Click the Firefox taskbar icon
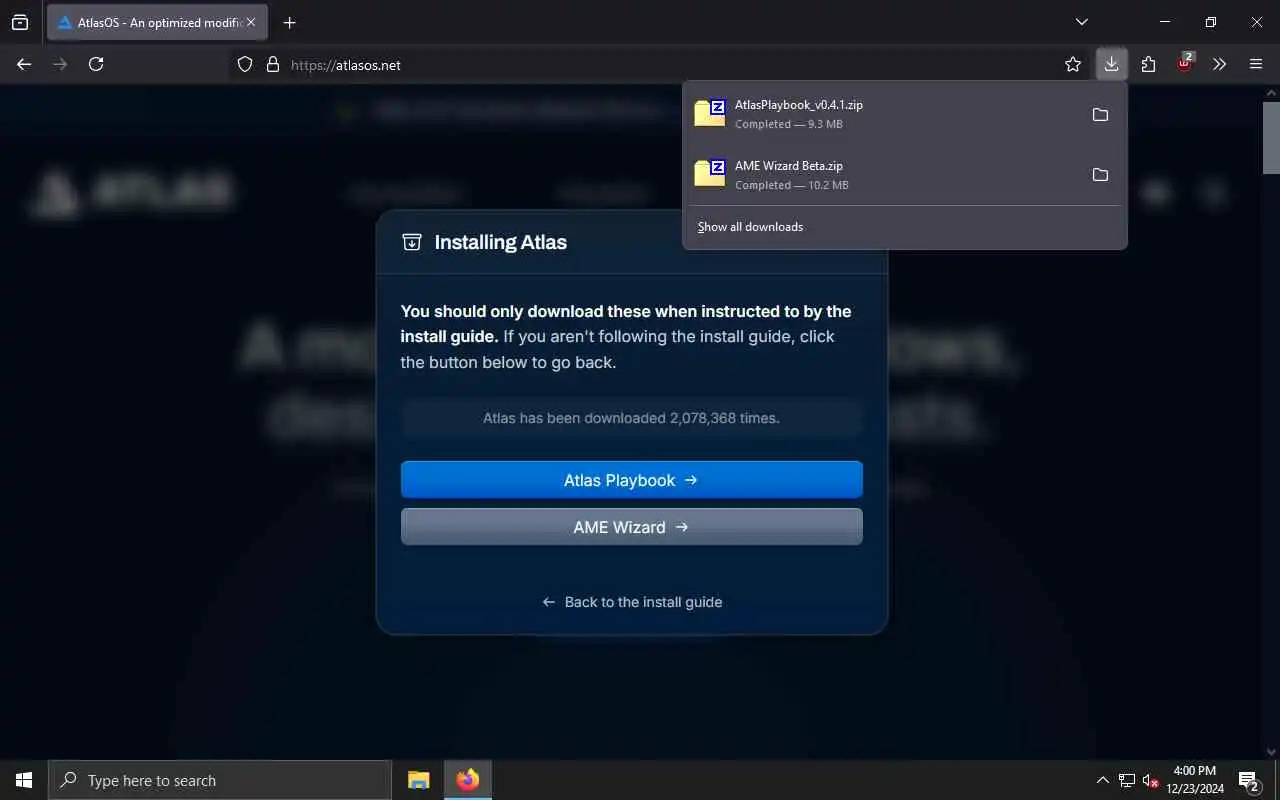This screenshot has height=800, width=1280. pos(468,780)
